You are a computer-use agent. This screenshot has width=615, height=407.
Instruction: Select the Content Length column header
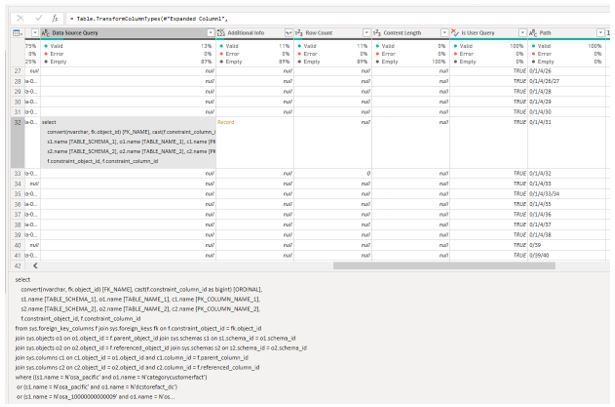pos(408,34)
